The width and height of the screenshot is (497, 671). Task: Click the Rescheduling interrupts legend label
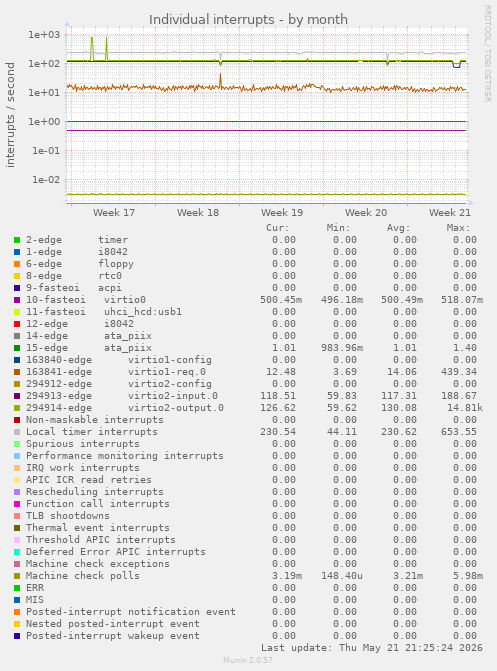(x=95, y=492)
